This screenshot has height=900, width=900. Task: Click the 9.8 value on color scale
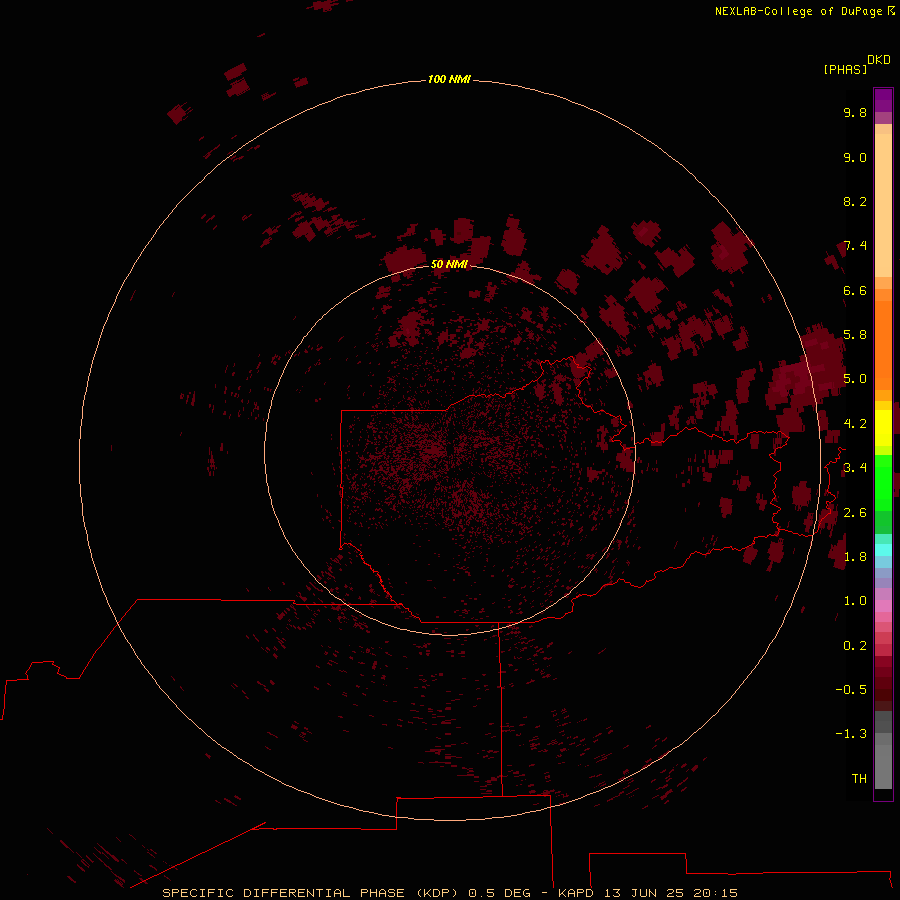(x=855, y=112)
